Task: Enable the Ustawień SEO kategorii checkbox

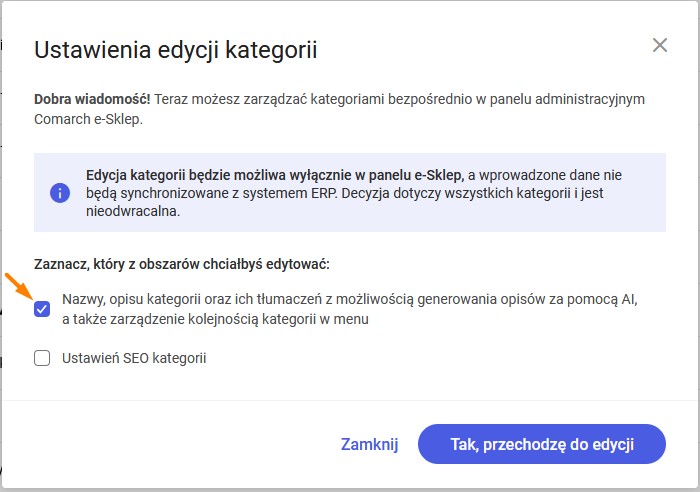Action: 42,358
